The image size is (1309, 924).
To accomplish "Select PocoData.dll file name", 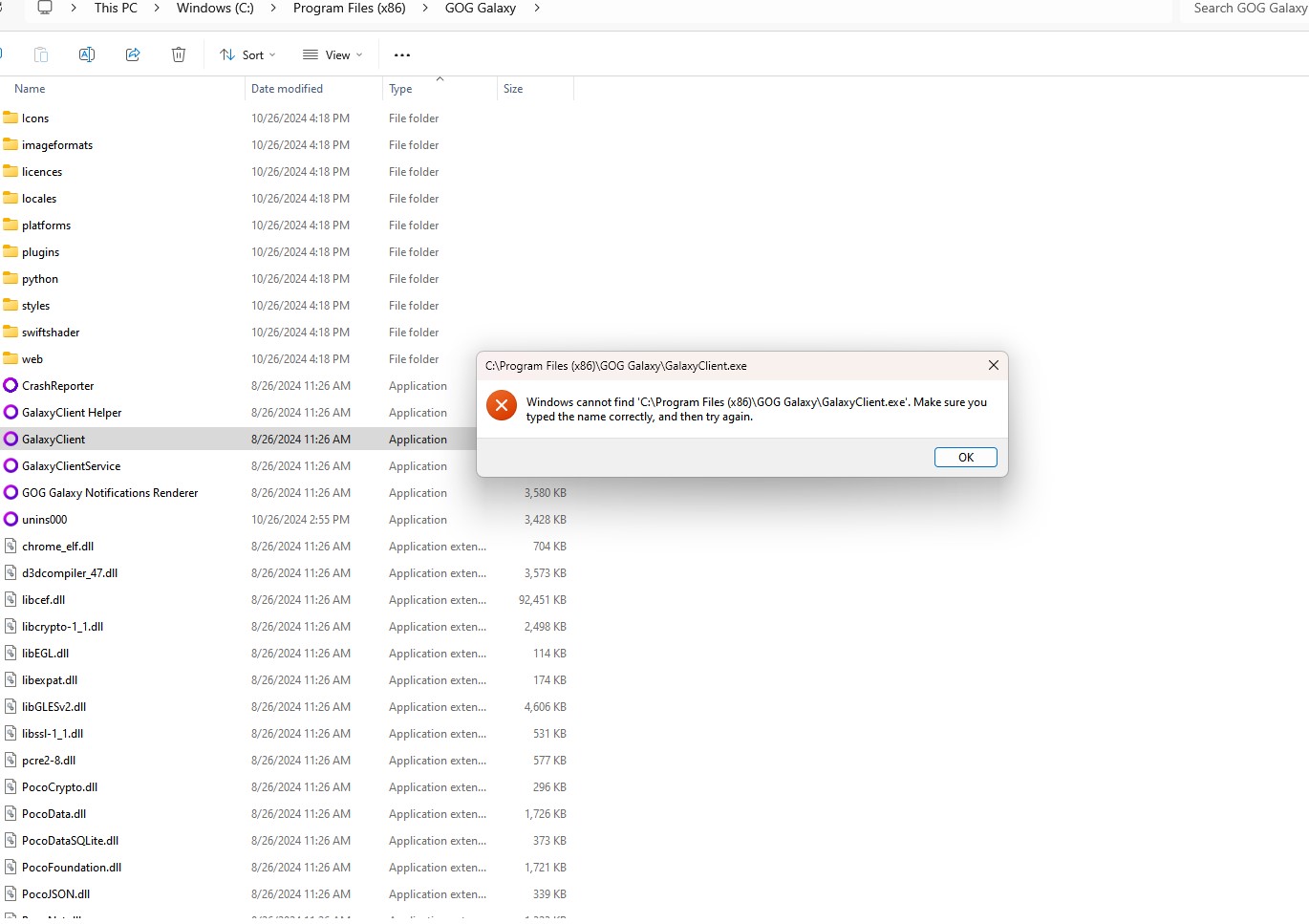I will click(x=54, y=814).
